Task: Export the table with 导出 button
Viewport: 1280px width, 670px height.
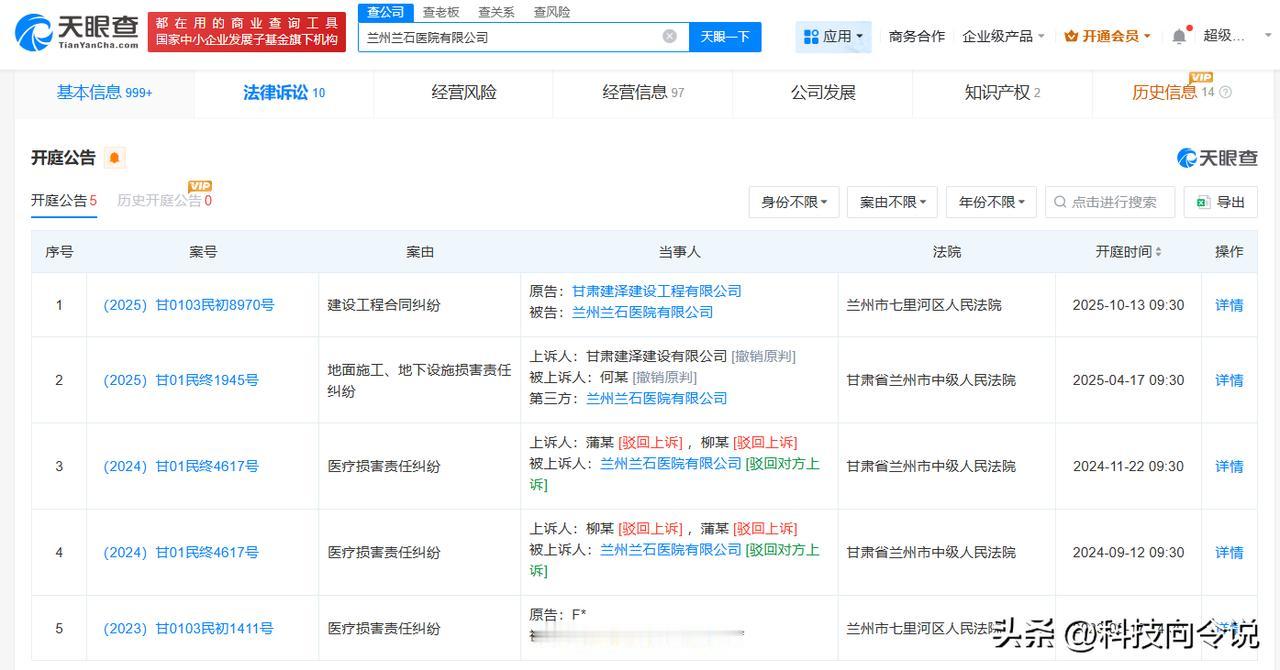Action: click(x=1221, y=202)
